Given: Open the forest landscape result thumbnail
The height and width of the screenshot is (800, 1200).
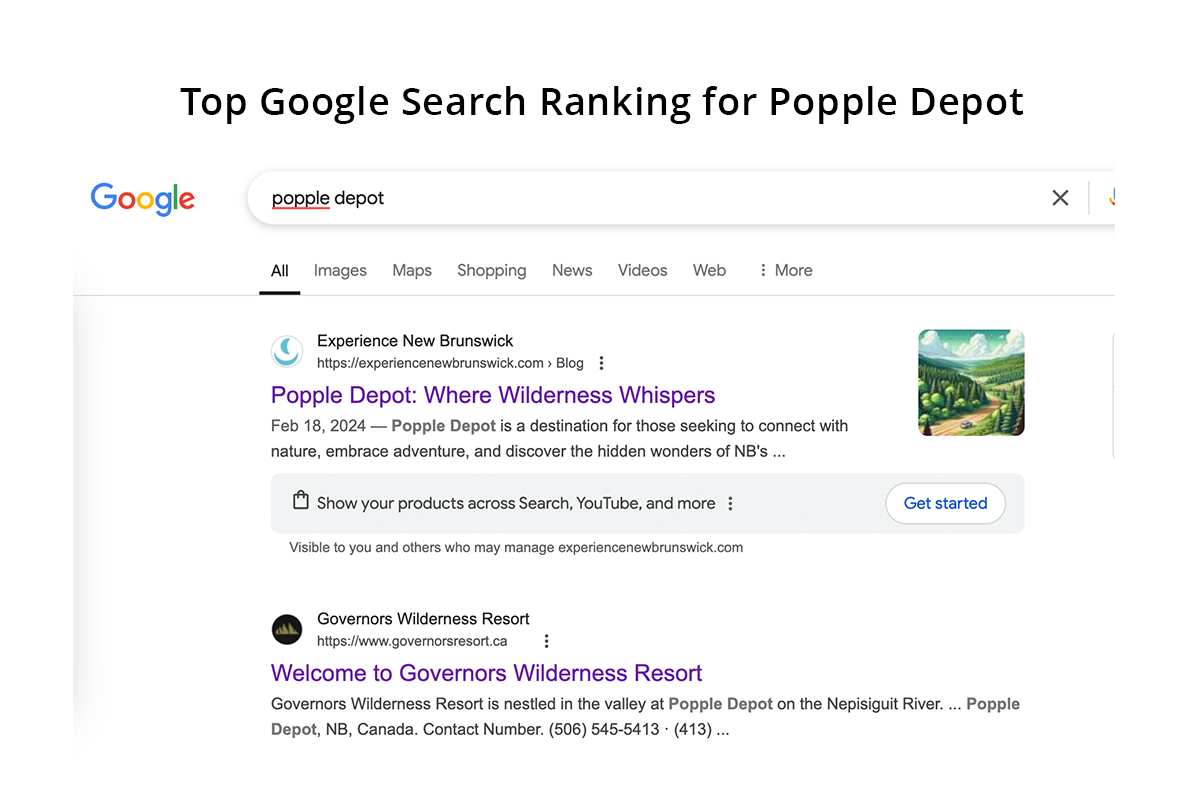Looking at the screenshot, I should 971,383.
